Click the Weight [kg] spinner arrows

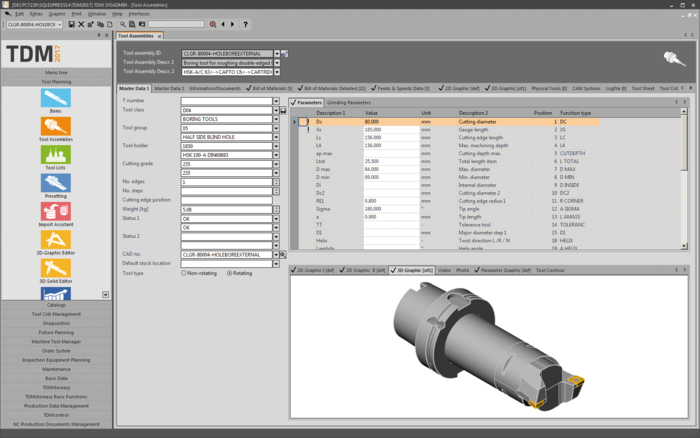tap(276, 209)
